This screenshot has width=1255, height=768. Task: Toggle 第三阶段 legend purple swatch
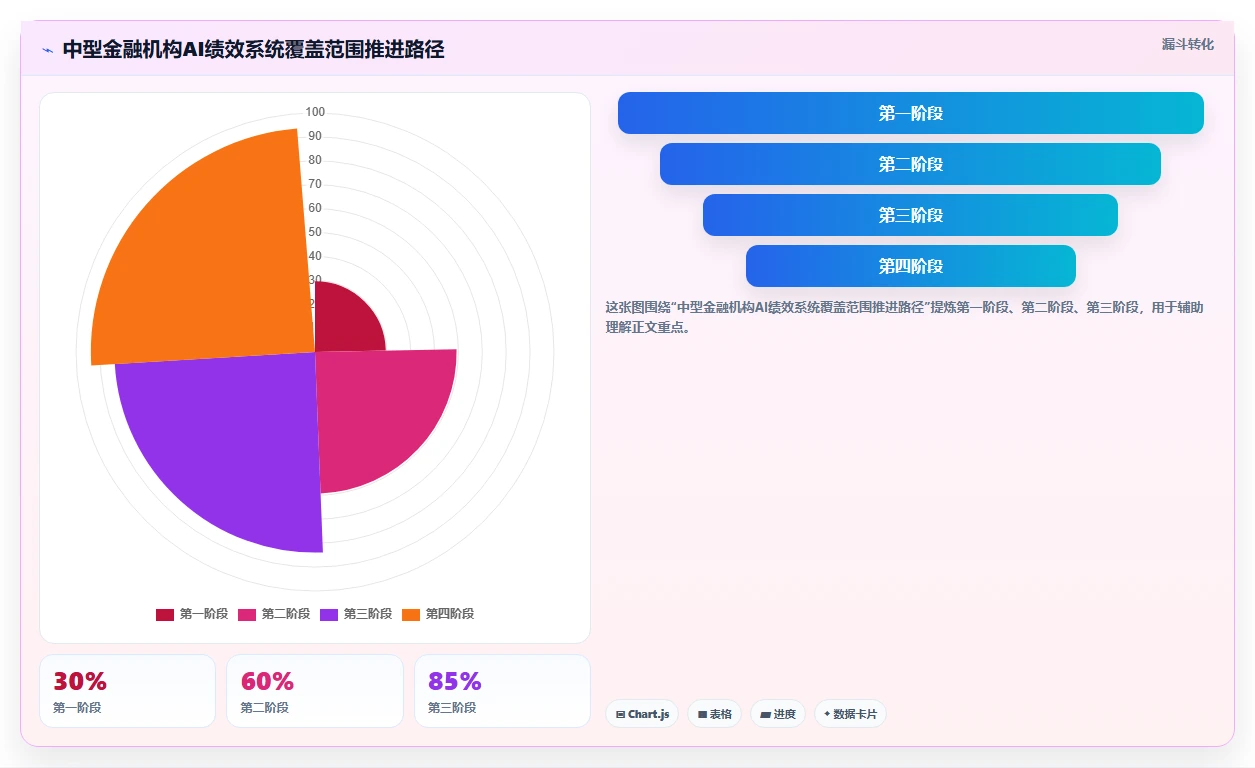click(329, 614)
